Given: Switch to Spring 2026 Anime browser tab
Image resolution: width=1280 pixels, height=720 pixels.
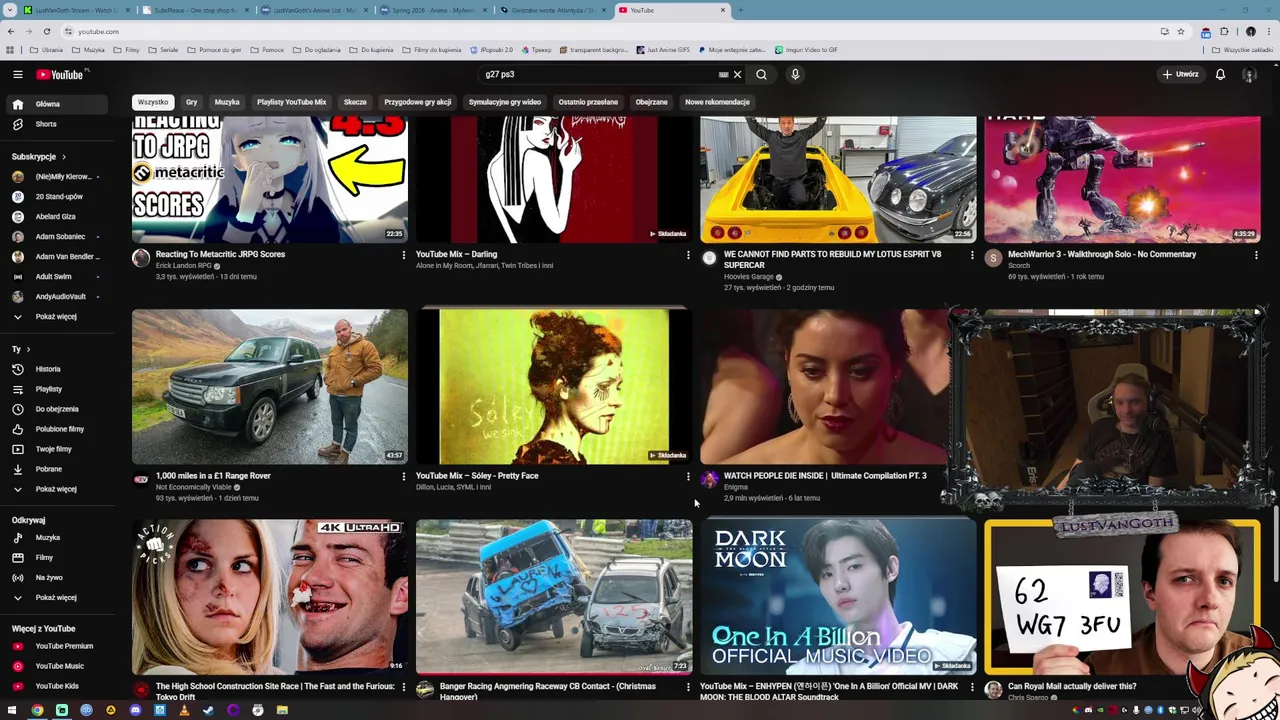Looking at the screenshot, I should (x=432, y=10).
